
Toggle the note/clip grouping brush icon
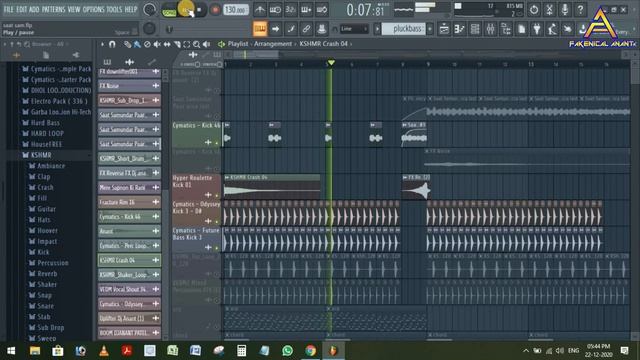click(x=291, y=29)
